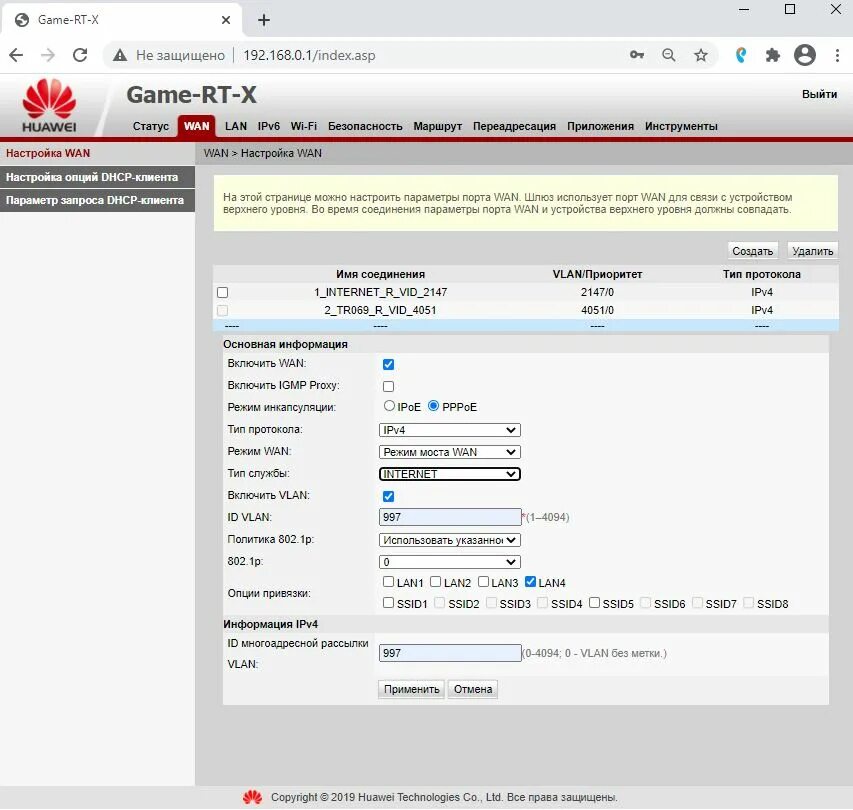Close the Game-RT-X tab
Viewport: 853px width, 810px height.
tap(226, 20)
